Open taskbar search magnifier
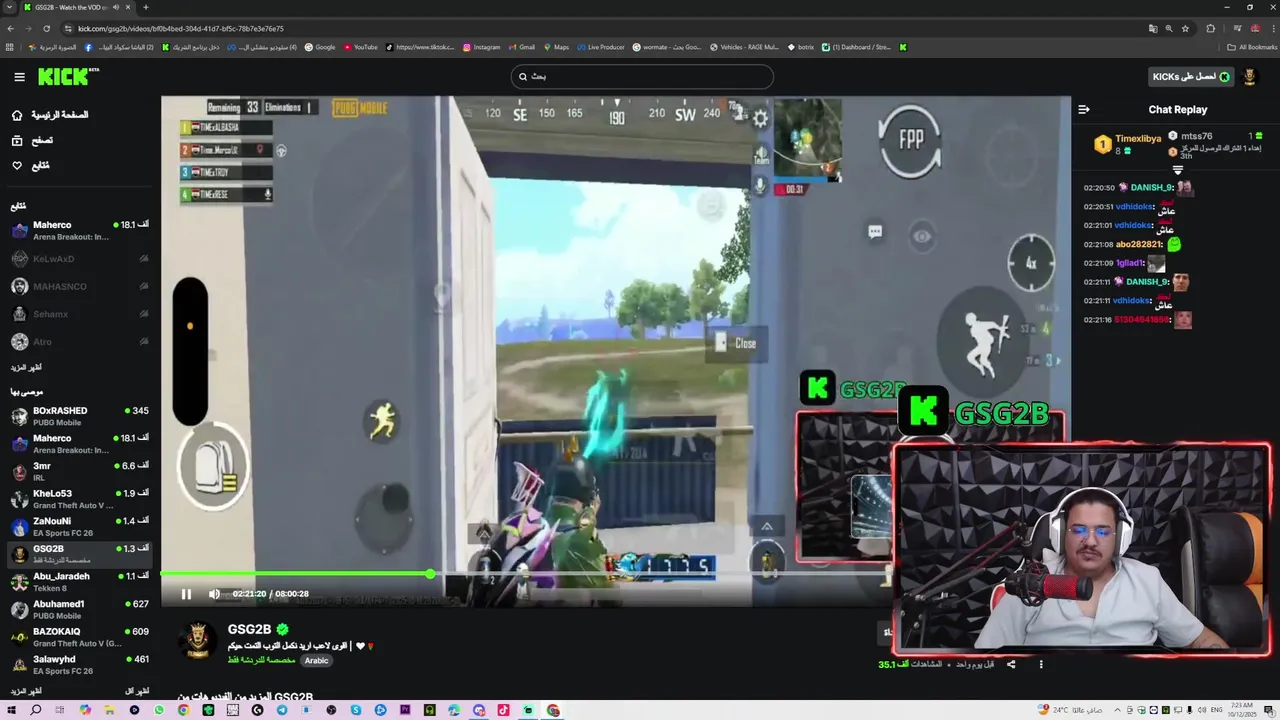The height and width of the screenshot is (720, 1280). click(x=36, y=710)
